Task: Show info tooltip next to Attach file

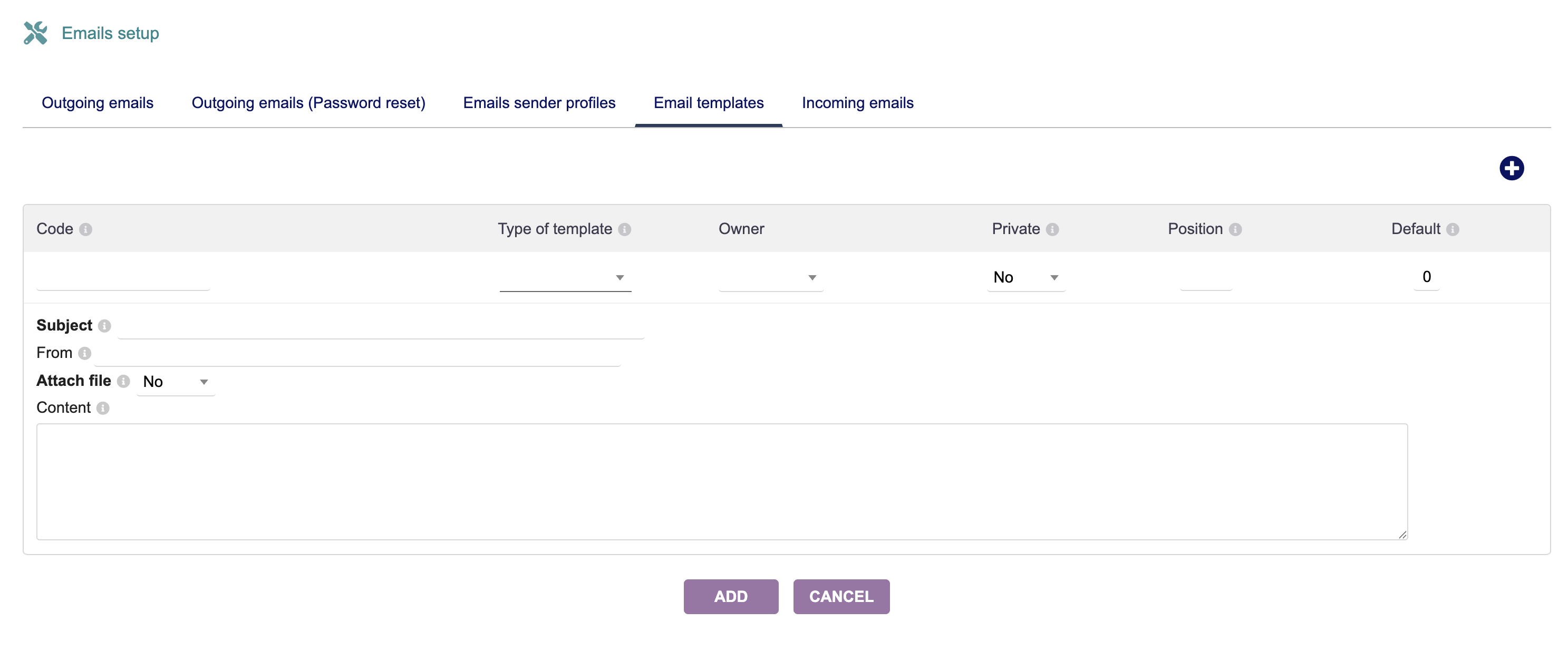Action: [x=123, y=382]
